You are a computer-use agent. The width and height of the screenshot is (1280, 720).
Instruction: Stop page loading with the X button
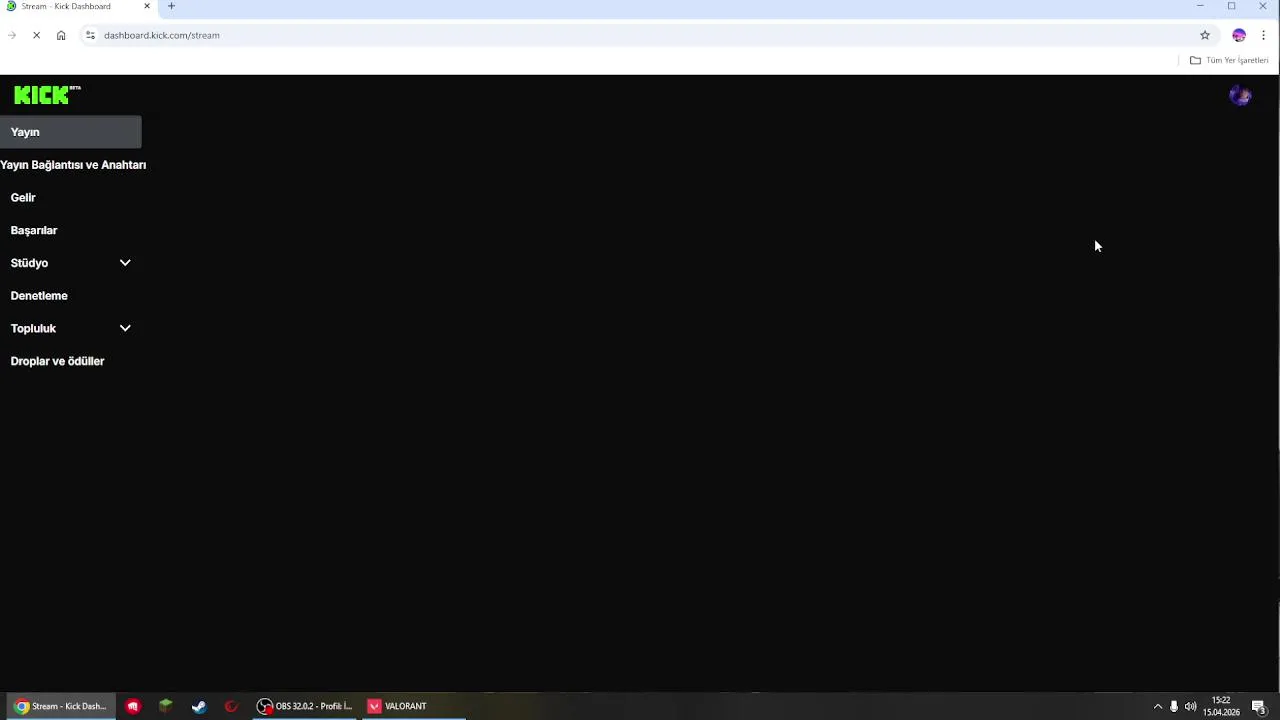[x=36, y=35]
